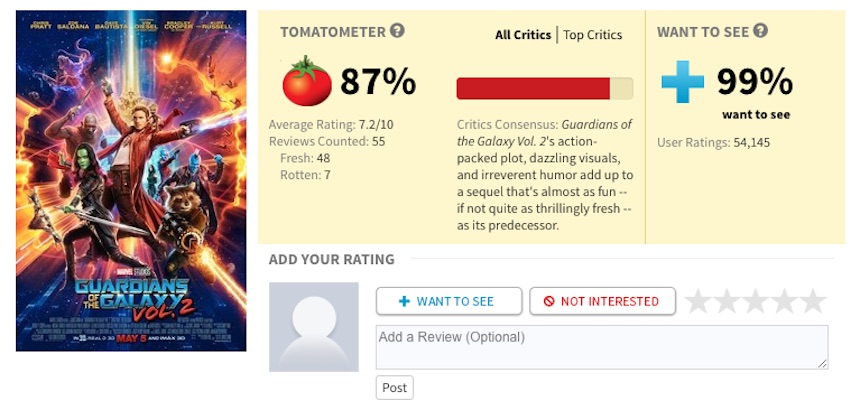Click the 87% Tomatometer score

coord(378,82)
